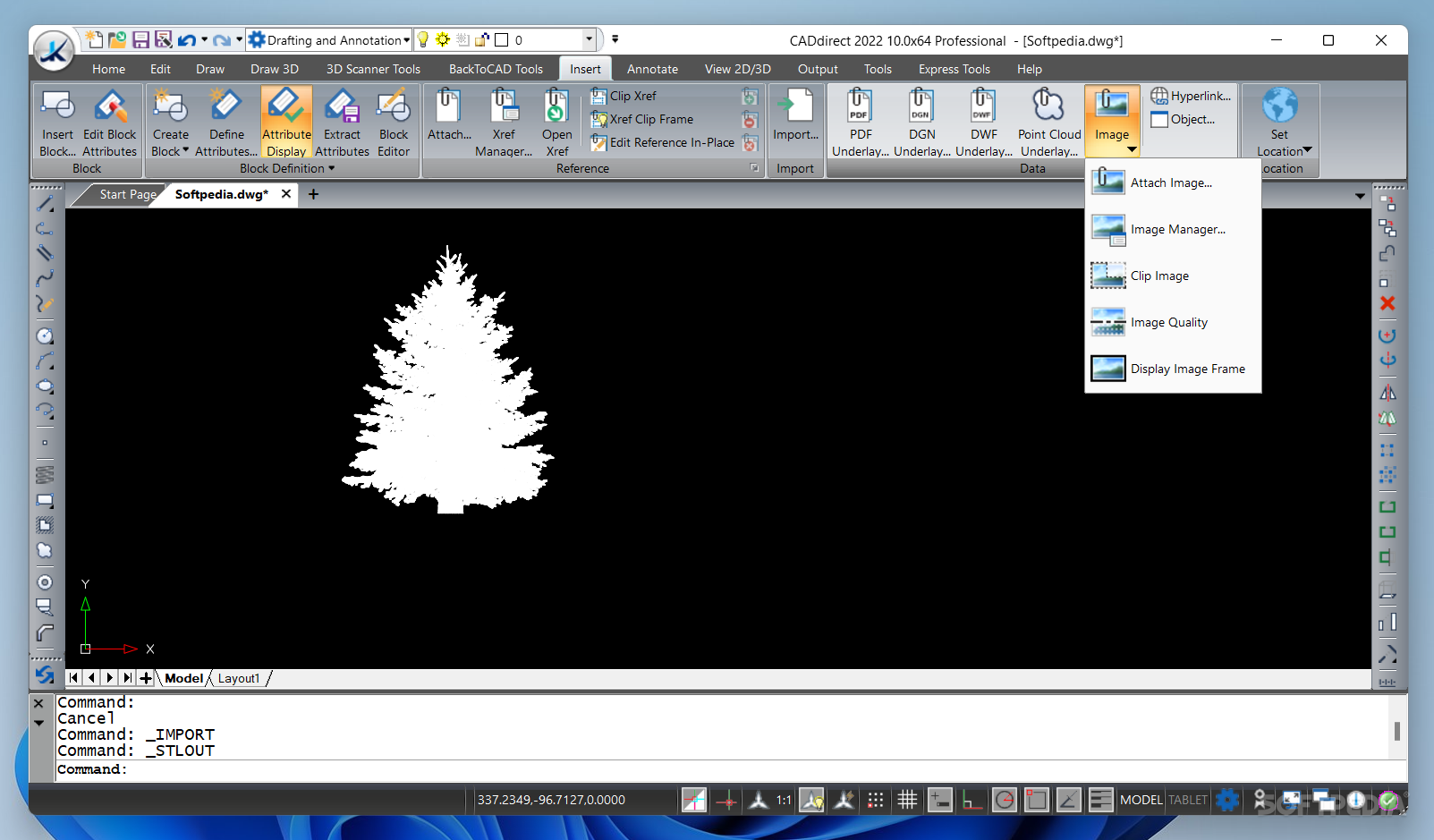Click the Open Xref icon
The image size is (1434, 840).
tap(556, 123)
